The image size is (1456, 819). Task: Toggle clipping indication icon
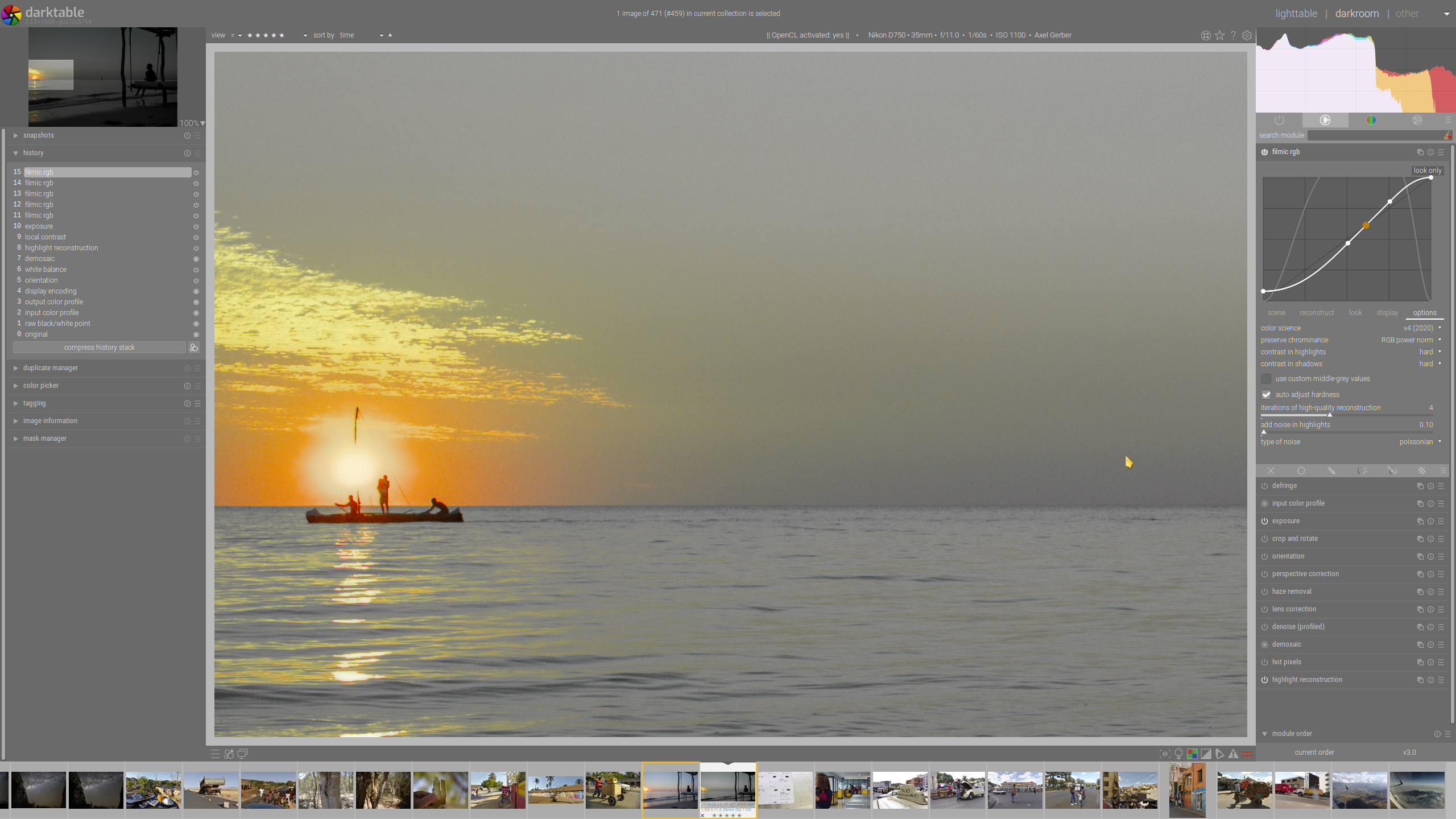[1206, 754]
